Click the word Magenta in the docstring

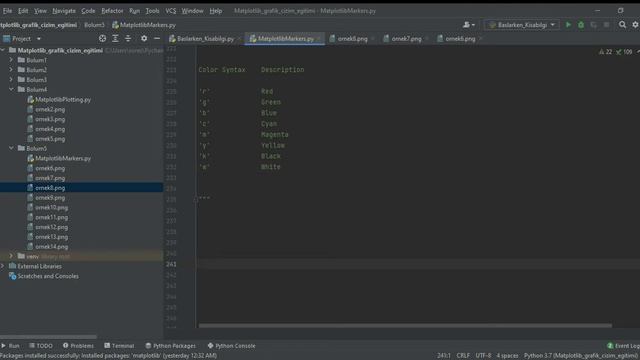click(275, 135)
